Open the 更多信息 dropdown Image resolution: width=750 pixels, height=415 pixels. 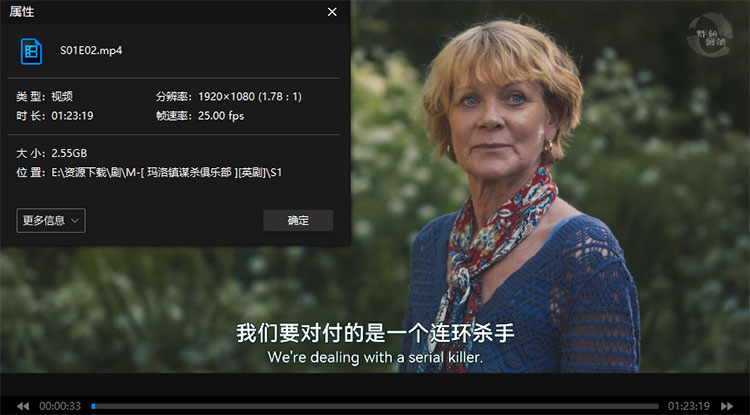click(51, 220)
